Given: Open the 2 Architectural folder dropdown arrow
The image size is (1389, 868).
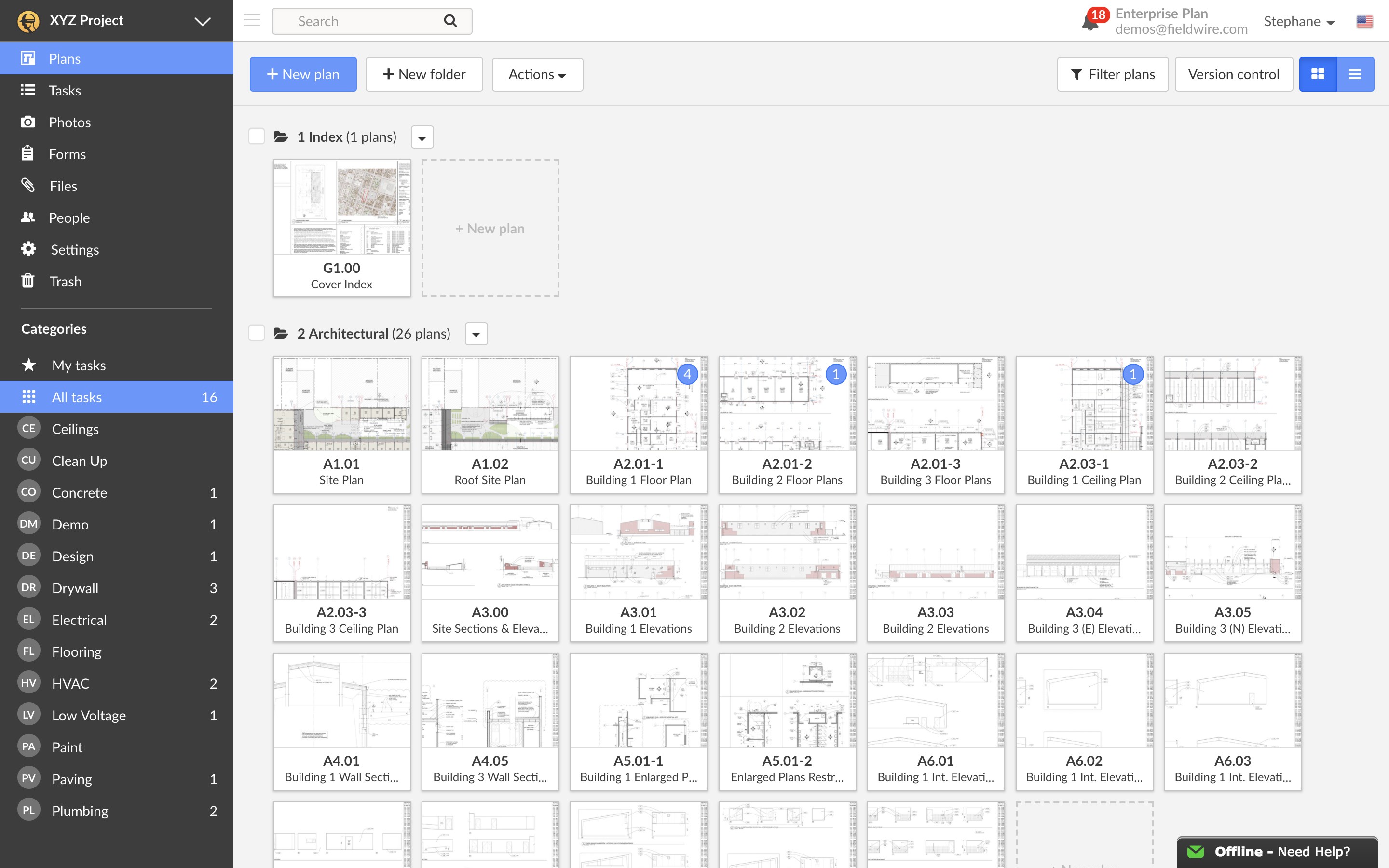Looking at the screenshot, I should pyautogui.click(x=476, y=334).
